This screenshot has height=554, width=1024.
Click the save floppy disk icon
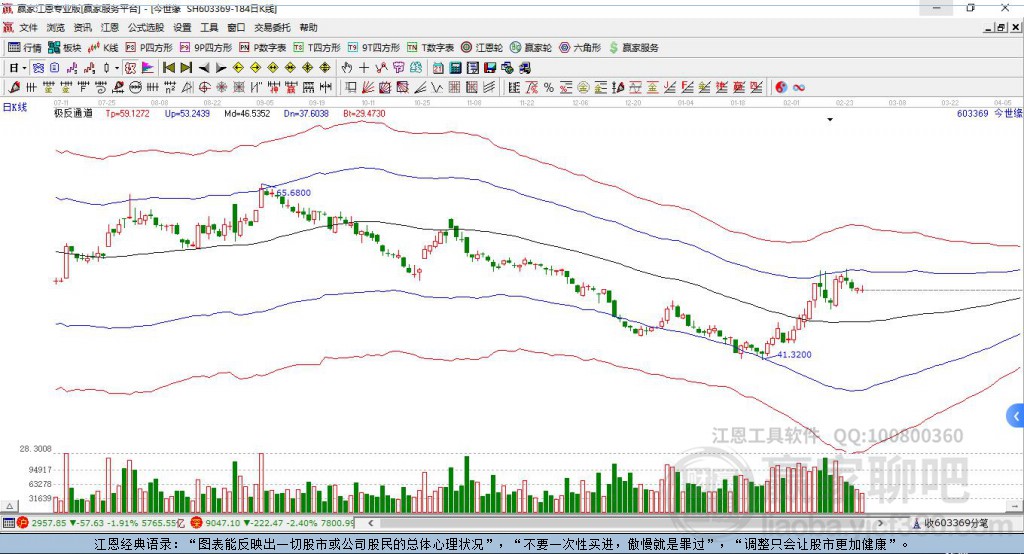pos(490,68)
